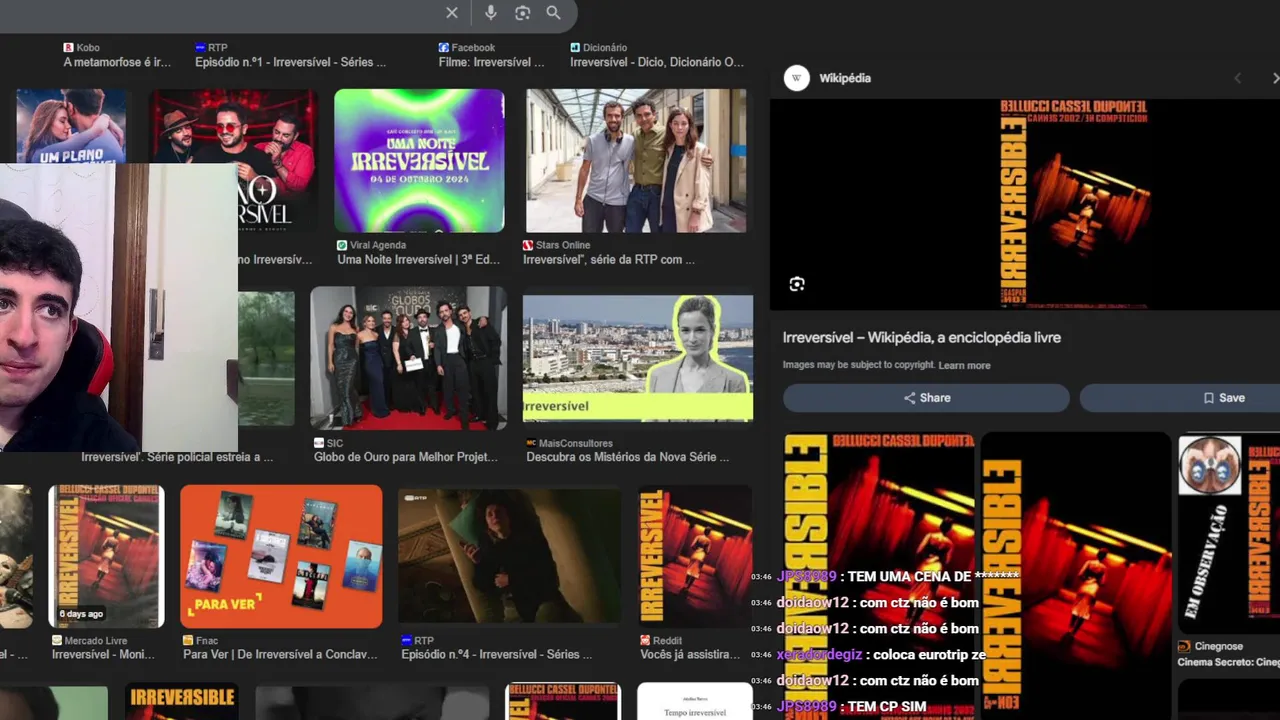The width and height of the screenshot is (1280, 720).
Task: Click the Fnac source favicon
Action: [188, 641]
